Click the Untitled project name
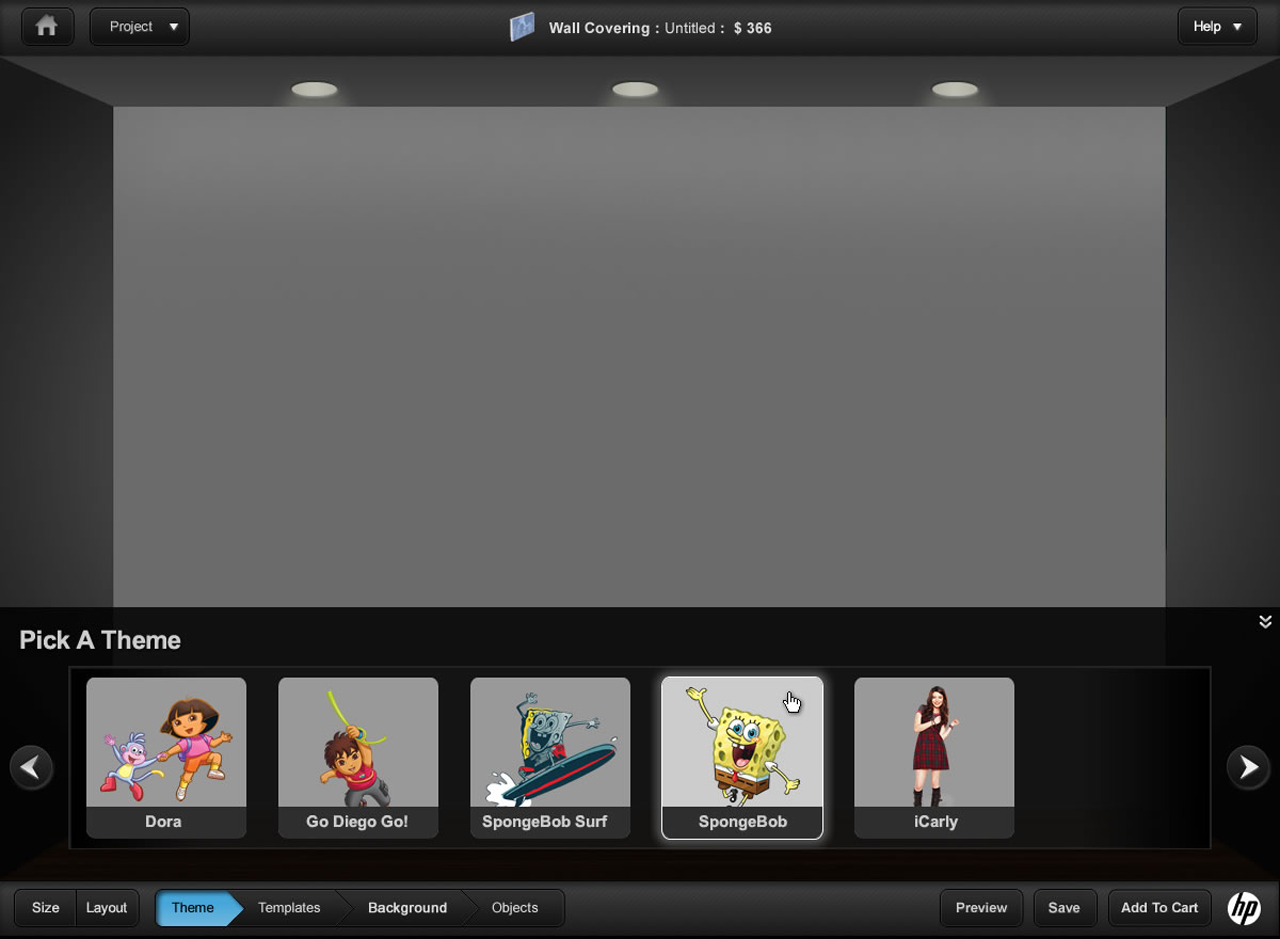This screenshot has width=1280, height=939. [690, 28]
